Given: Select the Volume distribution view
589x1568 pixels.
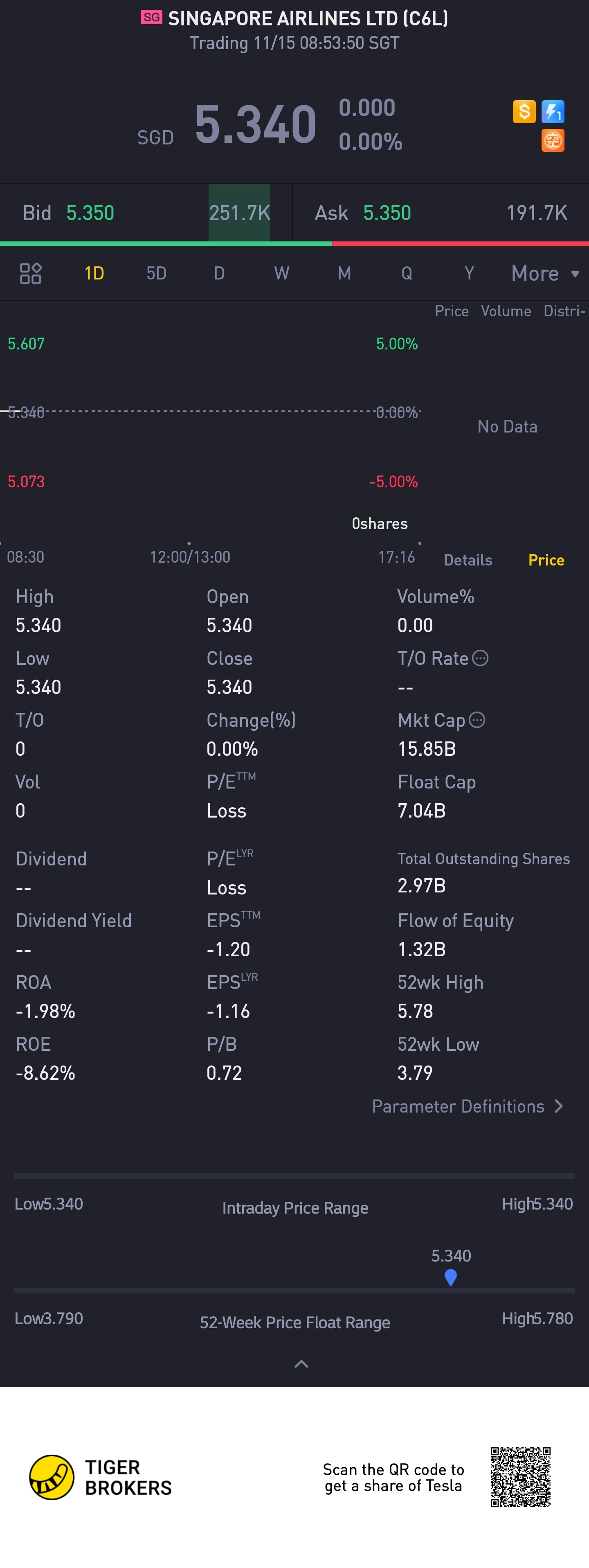Looking at the screenshot, I should (x=506, y=311).
